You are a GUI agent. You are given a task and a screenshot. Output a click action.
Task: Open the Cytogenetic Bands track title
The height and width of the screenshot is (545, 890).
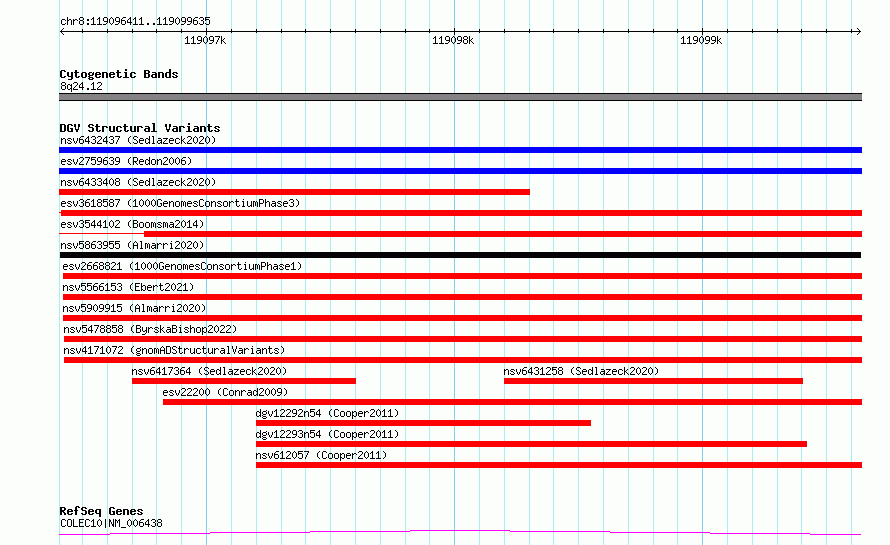tap(119, 74)
